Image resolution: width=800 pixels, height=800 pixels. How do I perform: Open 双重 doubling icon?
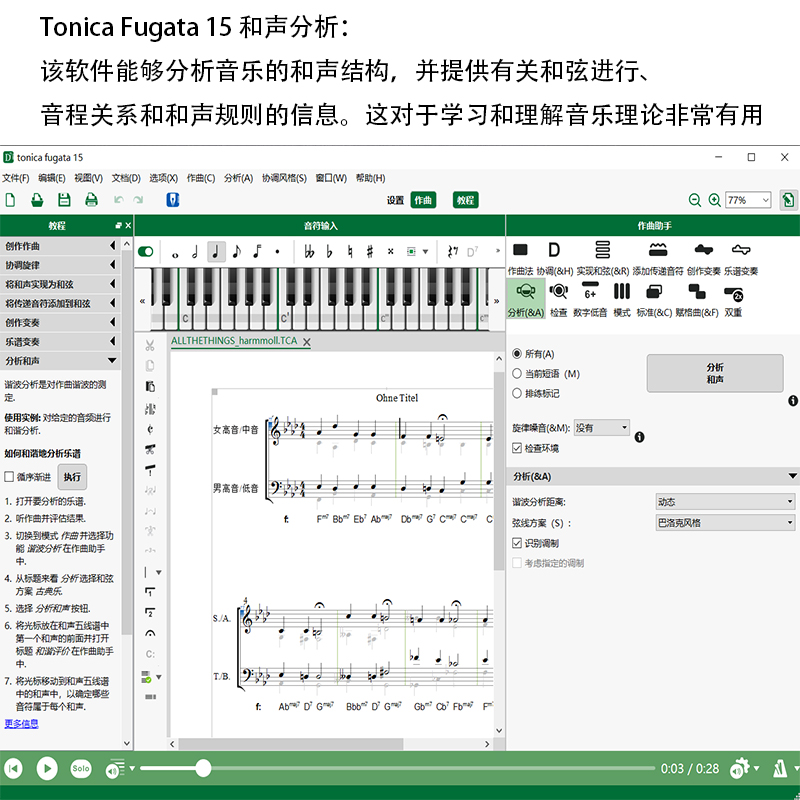pyautogui.click(x=734, y=300)
